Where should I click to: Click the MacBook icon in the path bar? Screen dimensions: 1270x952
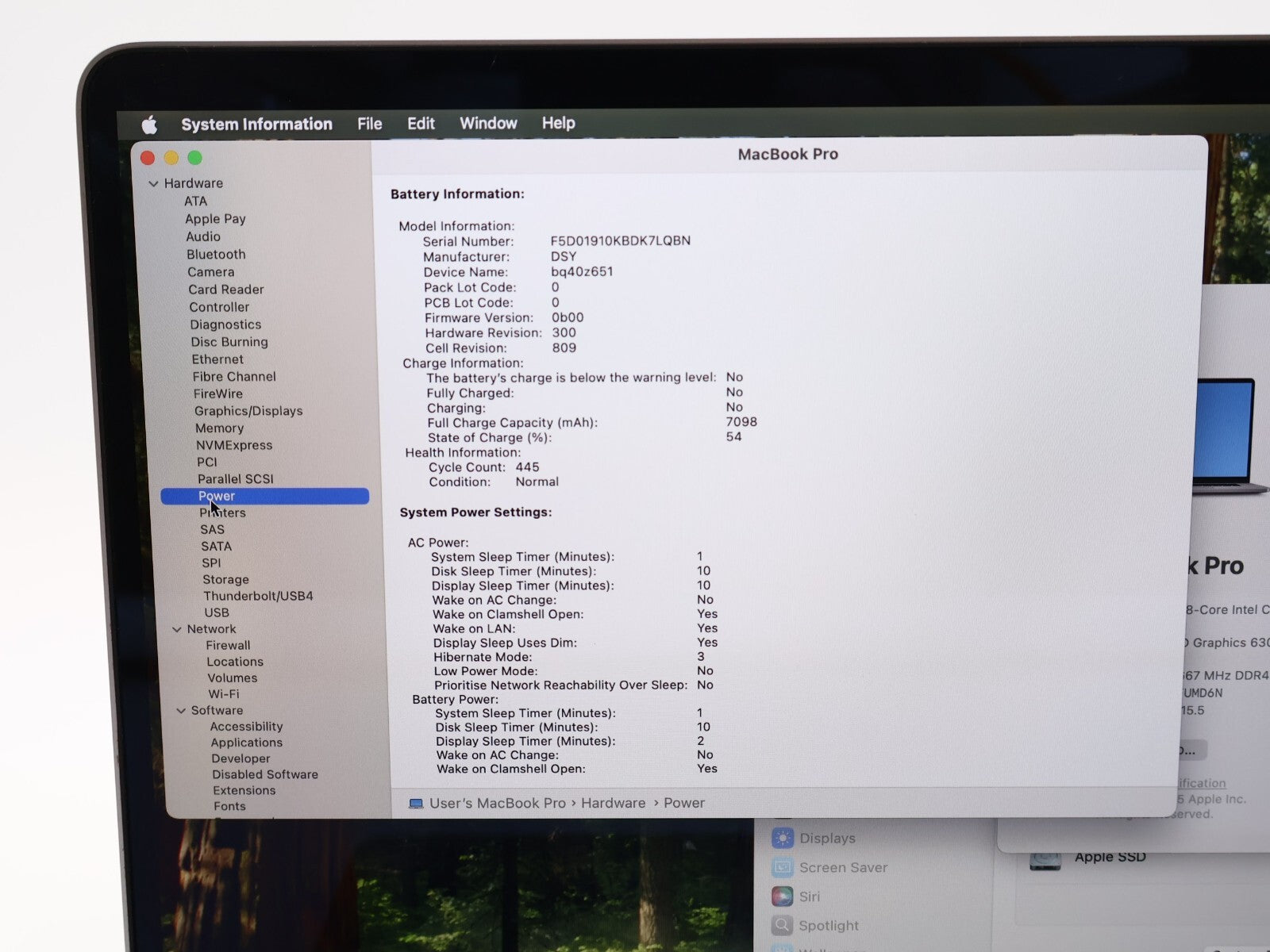(x=416, y=804)
